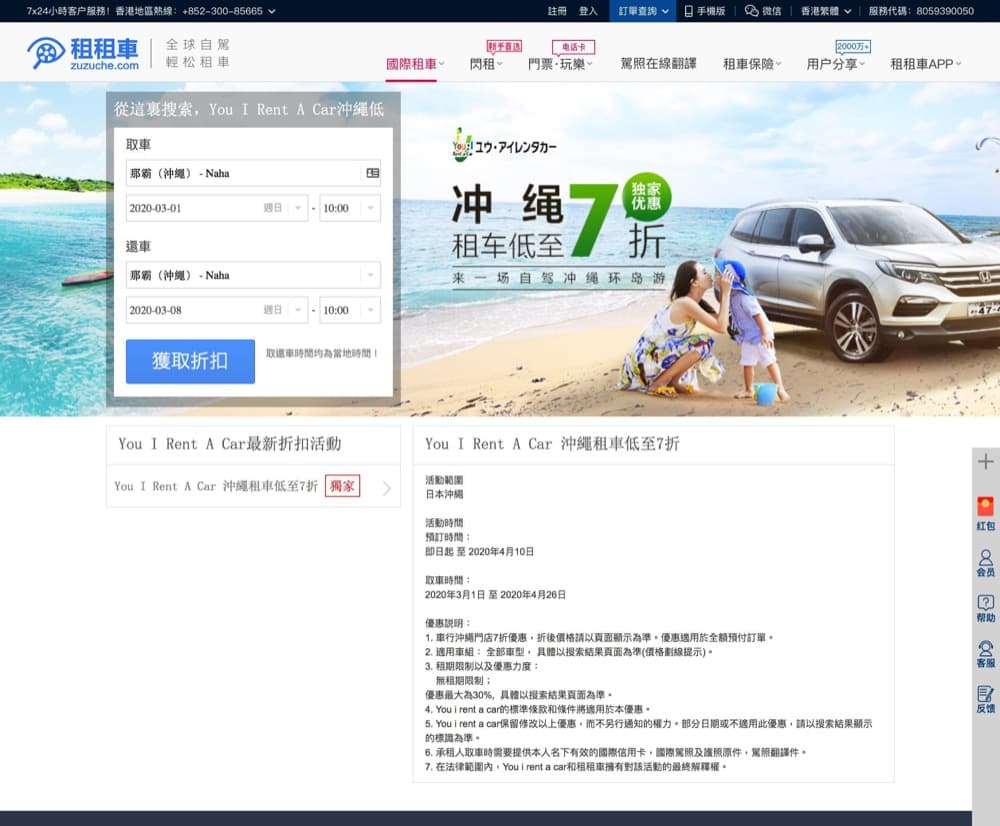This screenshot has width=1000, height=826.
Task: Open the 閃租 menu
Action: pyautogui.click(x=486, y=64)
